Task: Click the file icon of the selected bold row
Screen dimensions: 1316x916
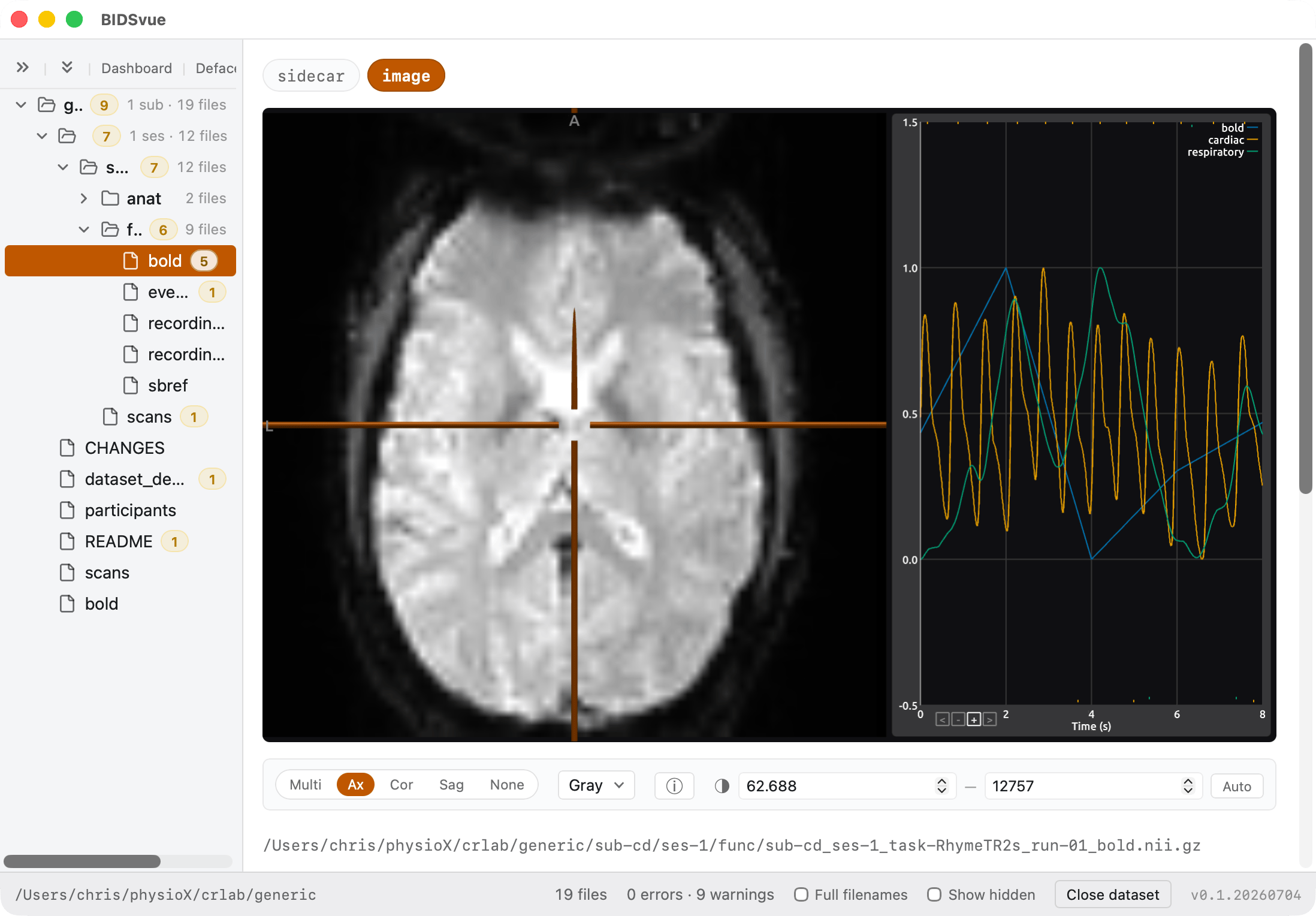Action: click(131, 261)
